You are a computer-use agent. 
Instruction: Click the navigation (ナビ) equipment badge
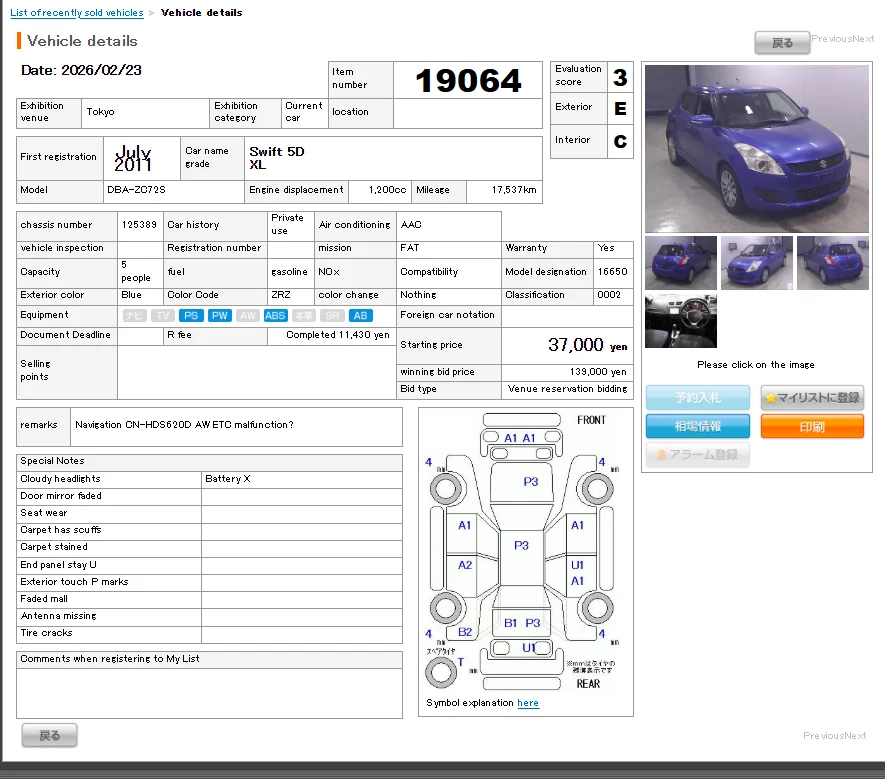coord(134,316)
